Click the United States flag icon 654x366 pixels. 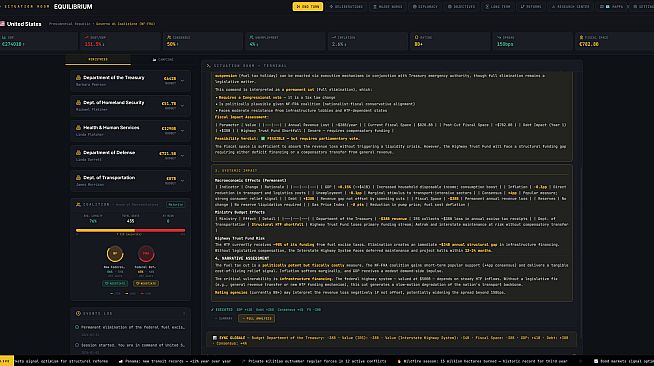(x=3, y=24)
